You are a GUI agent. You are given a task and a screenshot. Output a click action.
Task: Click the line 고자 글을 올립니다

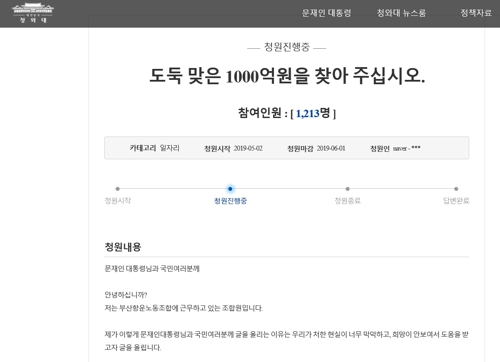[x=133, y=347]
